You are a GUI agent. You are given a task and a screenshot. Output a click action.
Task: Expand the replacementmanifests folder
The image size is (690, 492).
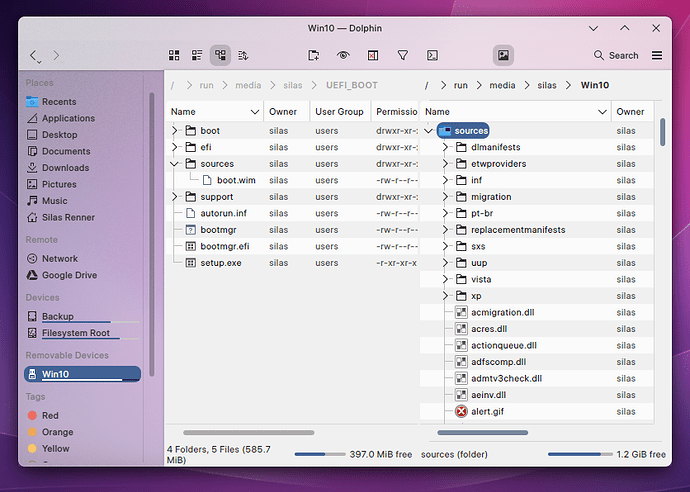tap(445, 230)
